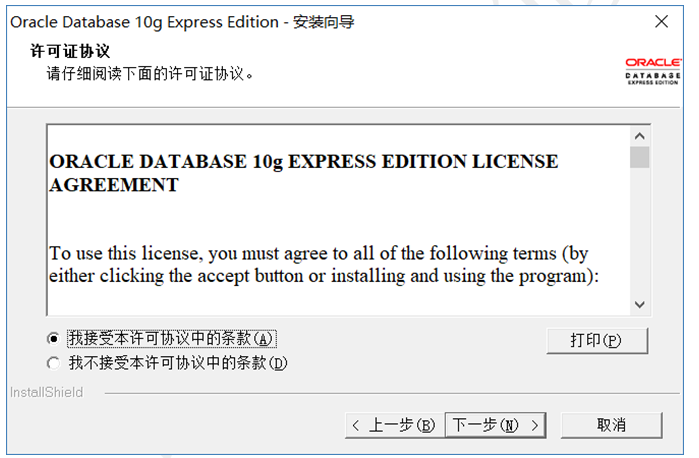Click the 许可证协议 header title
Viewport: 699px width, 458px height.
click(70, 51)
